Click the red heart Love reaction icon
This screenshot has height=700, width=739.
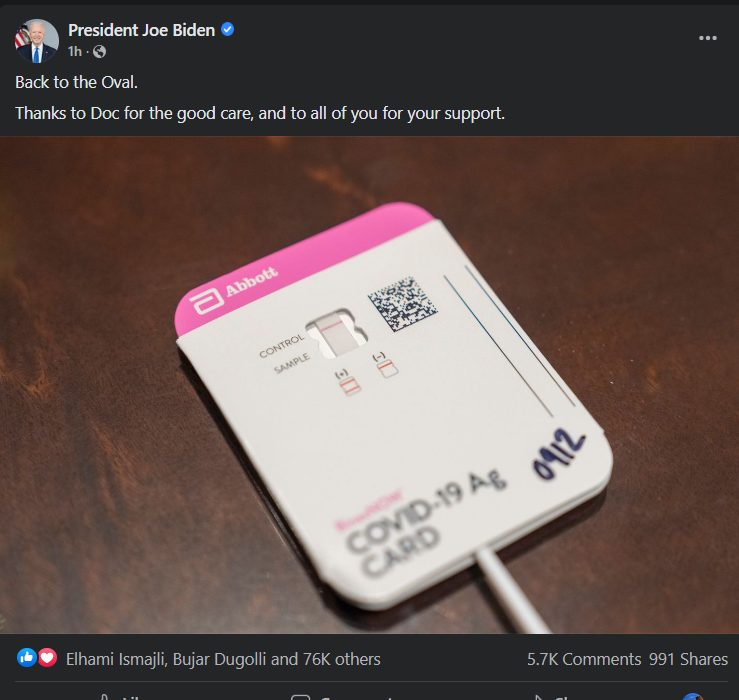(47, 658)
